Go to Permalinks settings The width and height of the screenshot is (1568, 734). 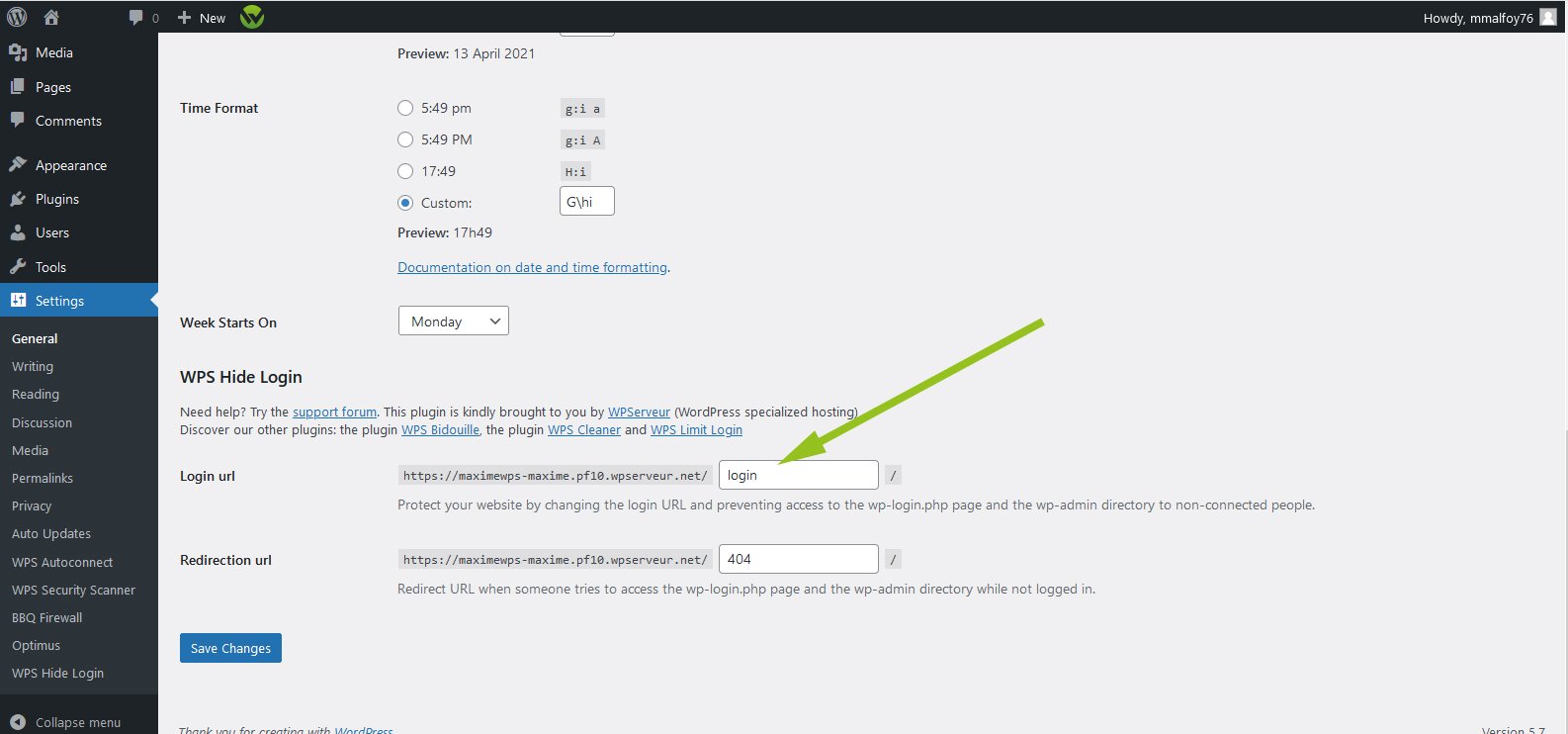point(43,478)
